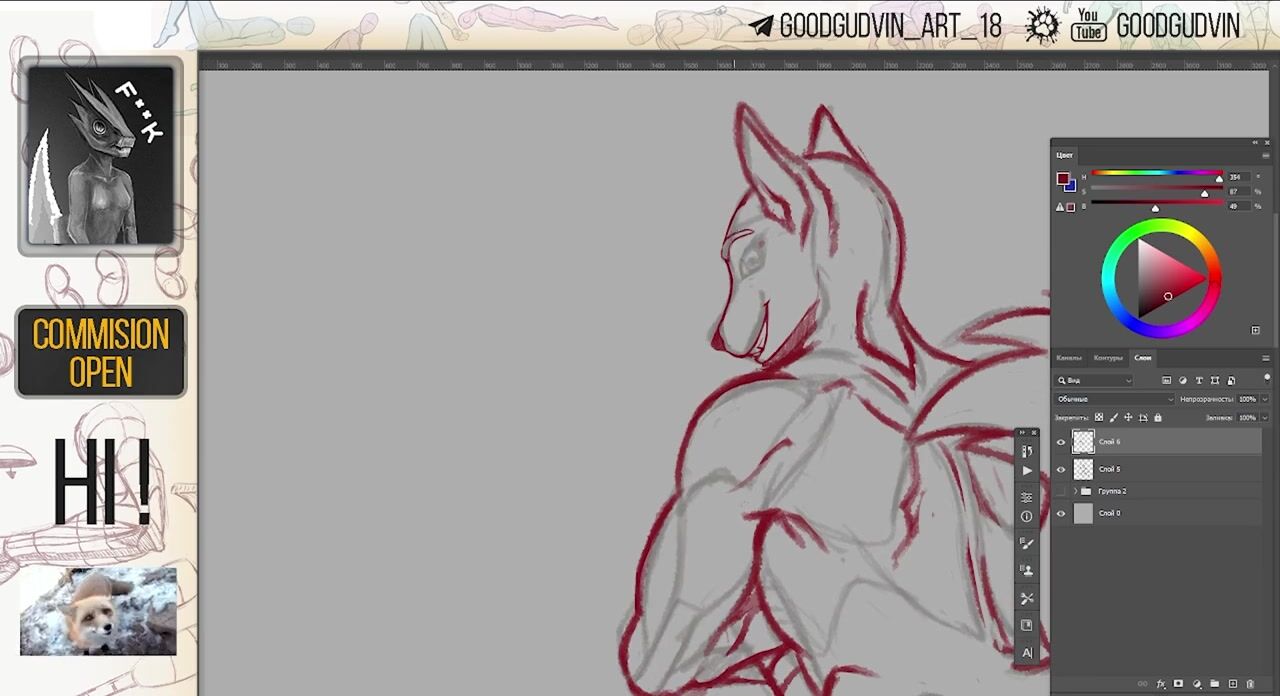Open the History panel icon
This screenshot has height=696, width=1280.
(1027, 452)
